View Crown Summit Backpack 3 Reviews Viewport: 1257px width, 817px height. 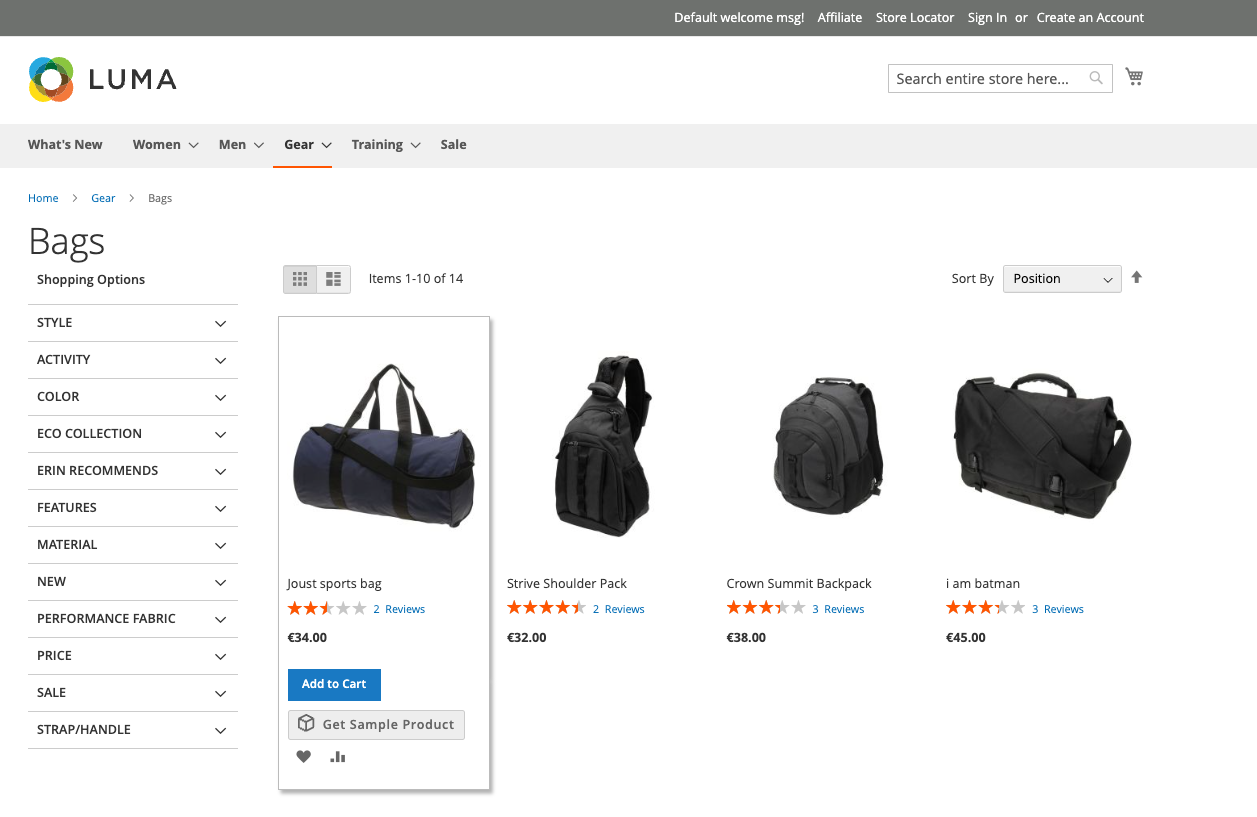838,609
